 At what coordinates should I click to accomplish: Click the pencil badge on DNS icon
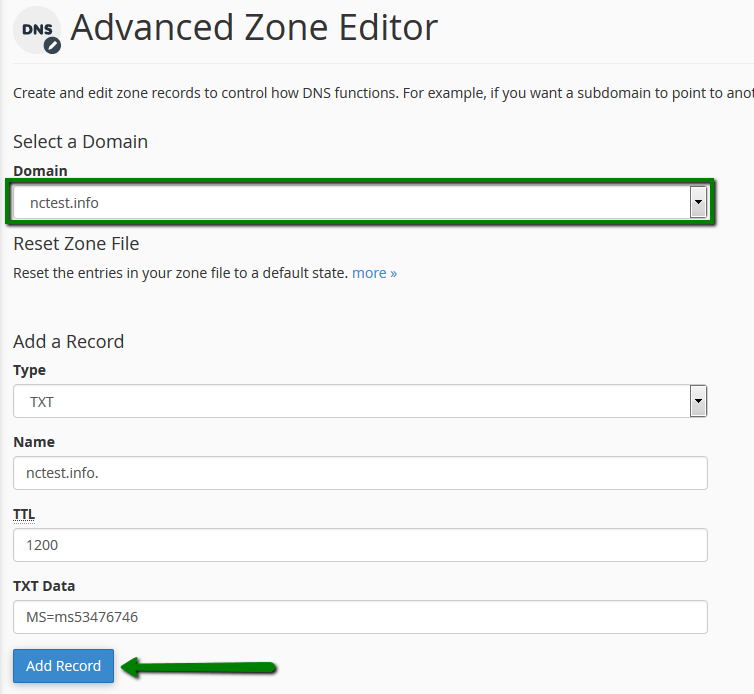[x=52, y=46]
